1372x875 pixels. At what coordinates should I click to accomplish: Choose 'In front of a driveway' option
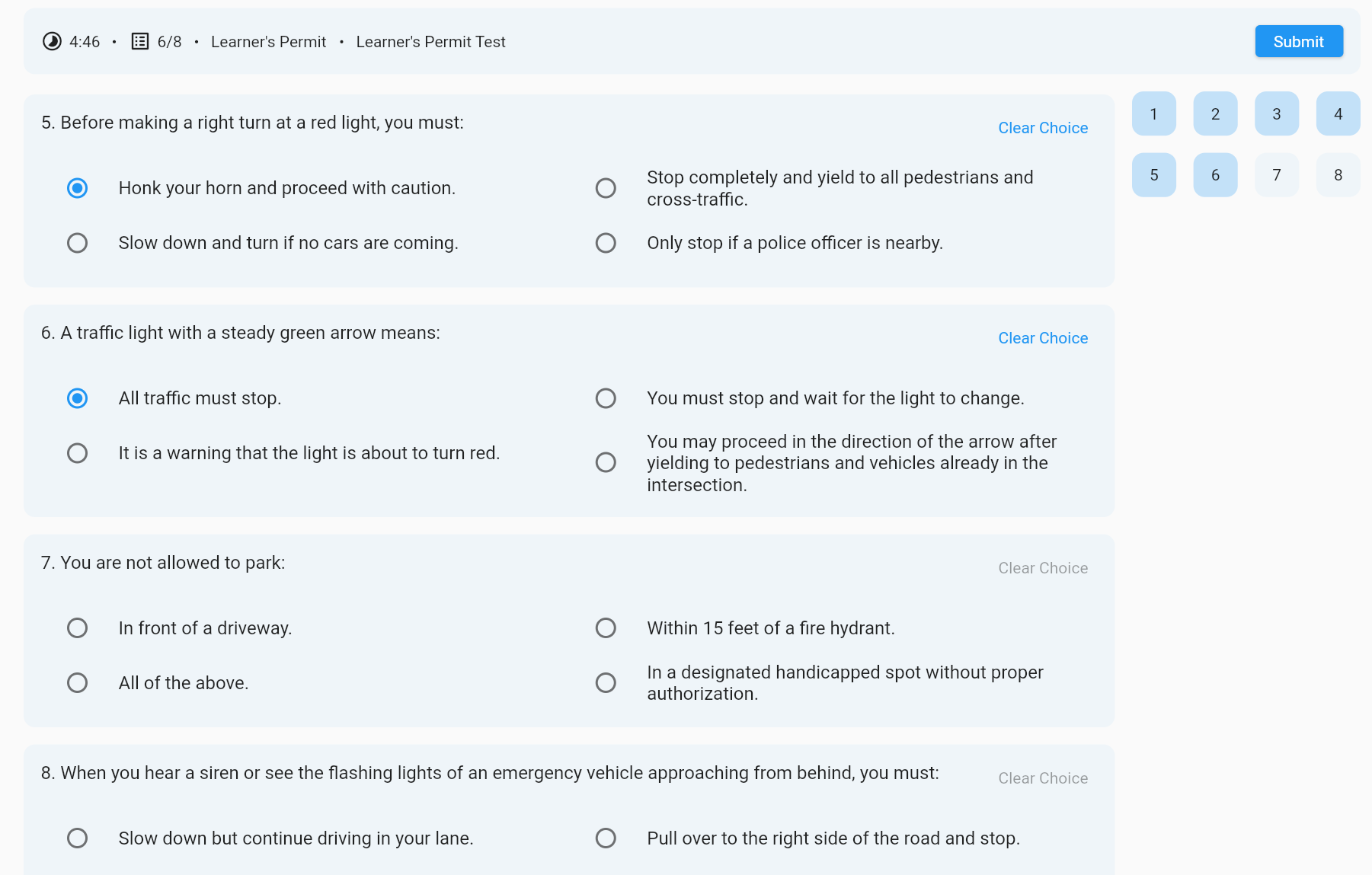pos(77,628)
